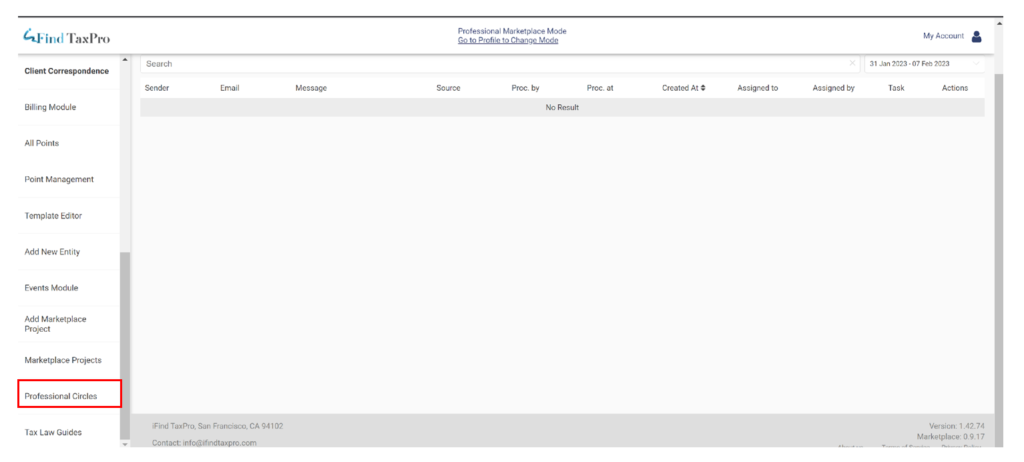Click the sidebar vertical scrollbar thumb

(125, 340)
